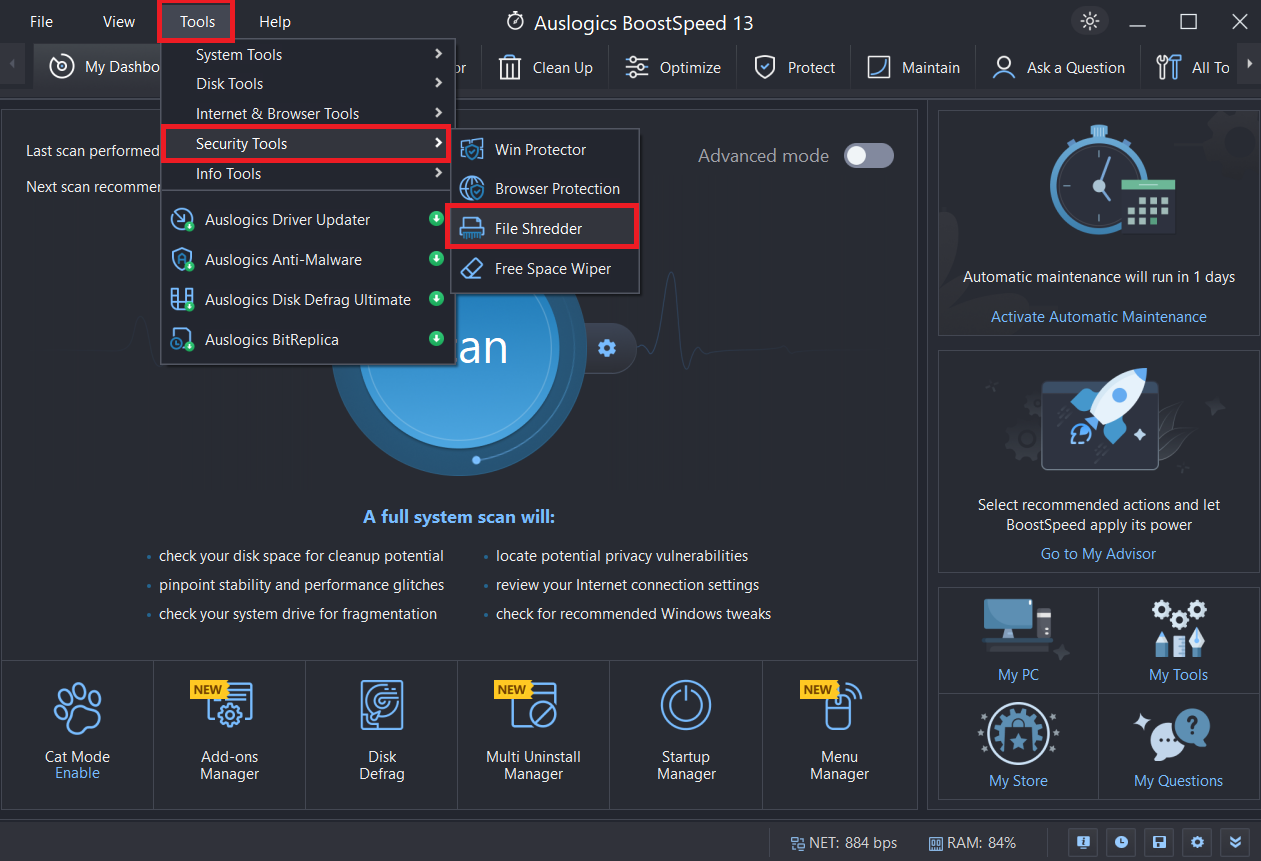Click the green download badge beside Disk Defrag Ultimate

(x=436, y=299)
